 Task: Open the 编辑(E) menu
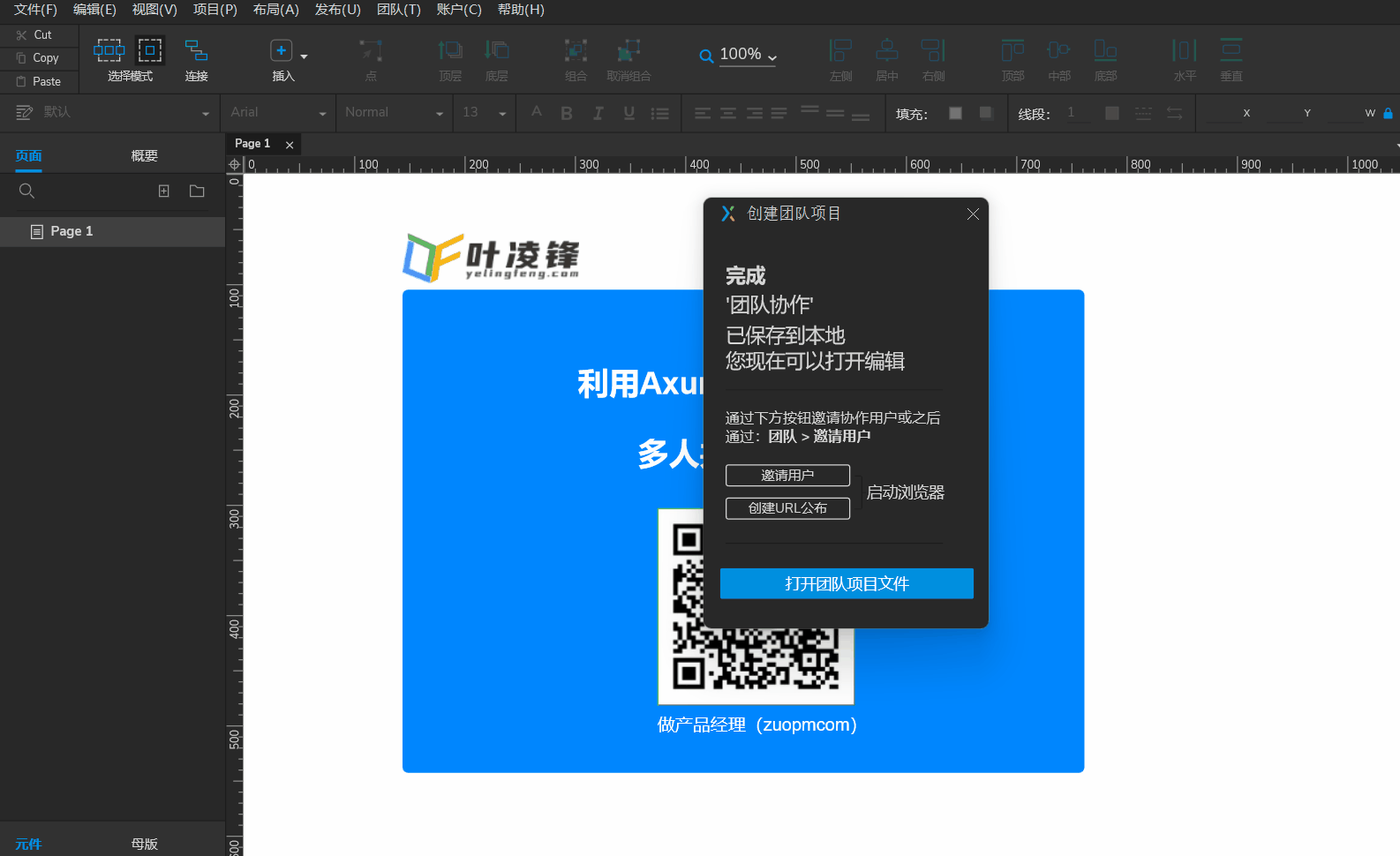94,10
